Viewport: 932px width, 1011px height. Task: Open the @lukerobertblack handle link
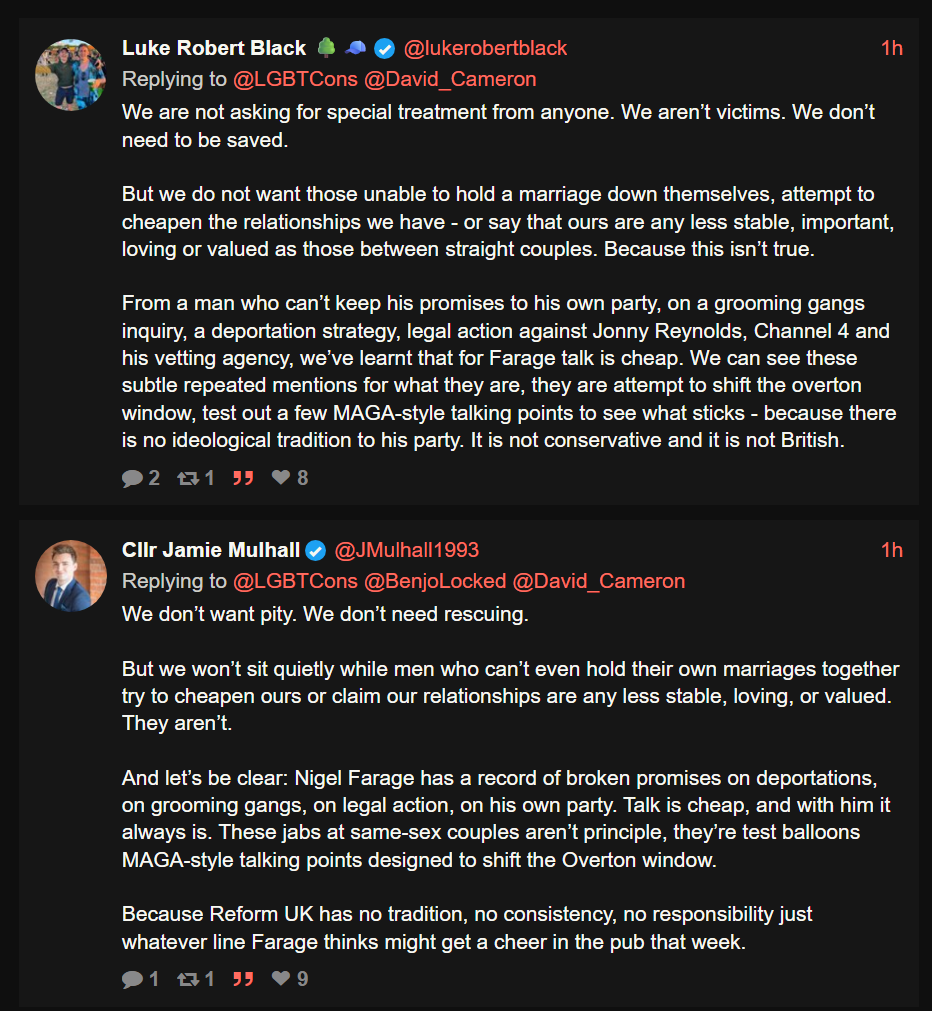tap(485, 48)
